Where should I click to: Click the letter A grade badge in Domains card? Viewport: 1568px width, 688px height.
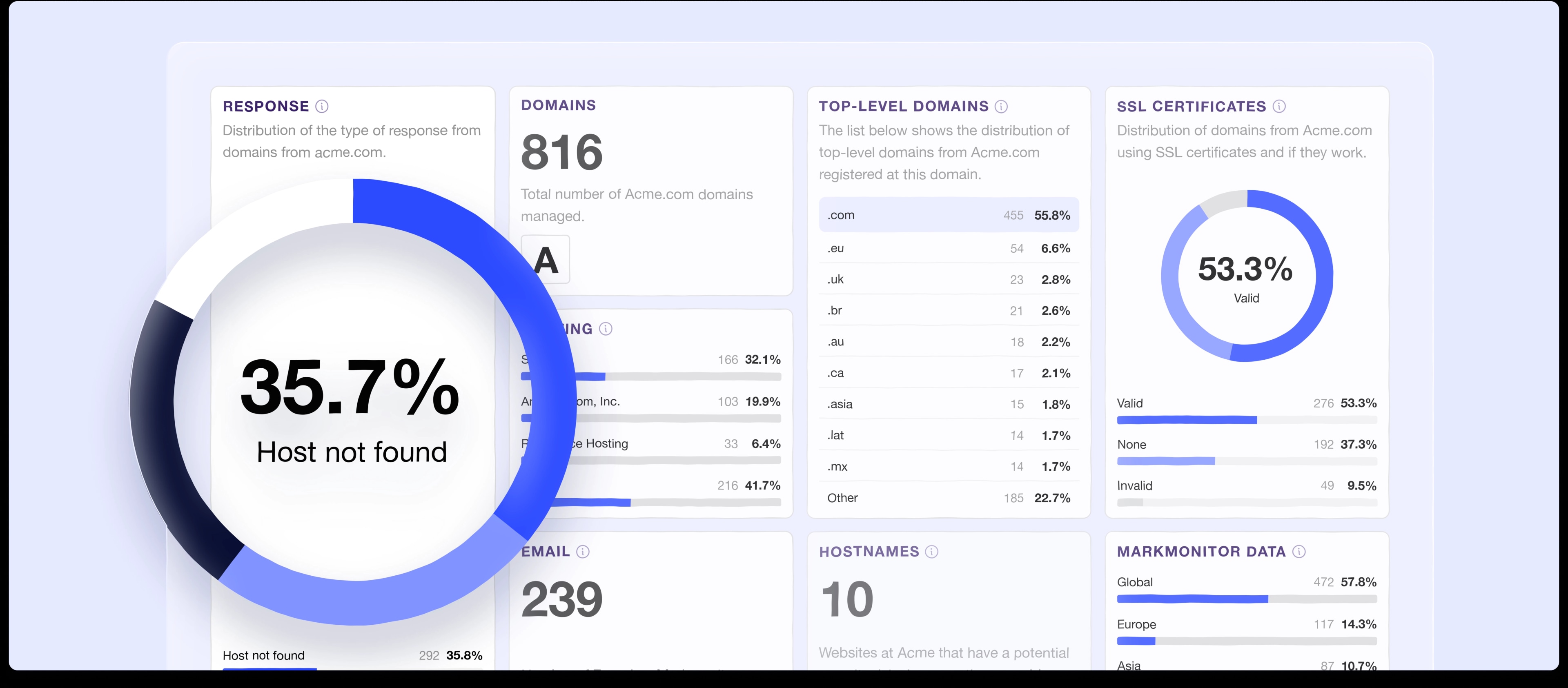click(x=546, y=260)
